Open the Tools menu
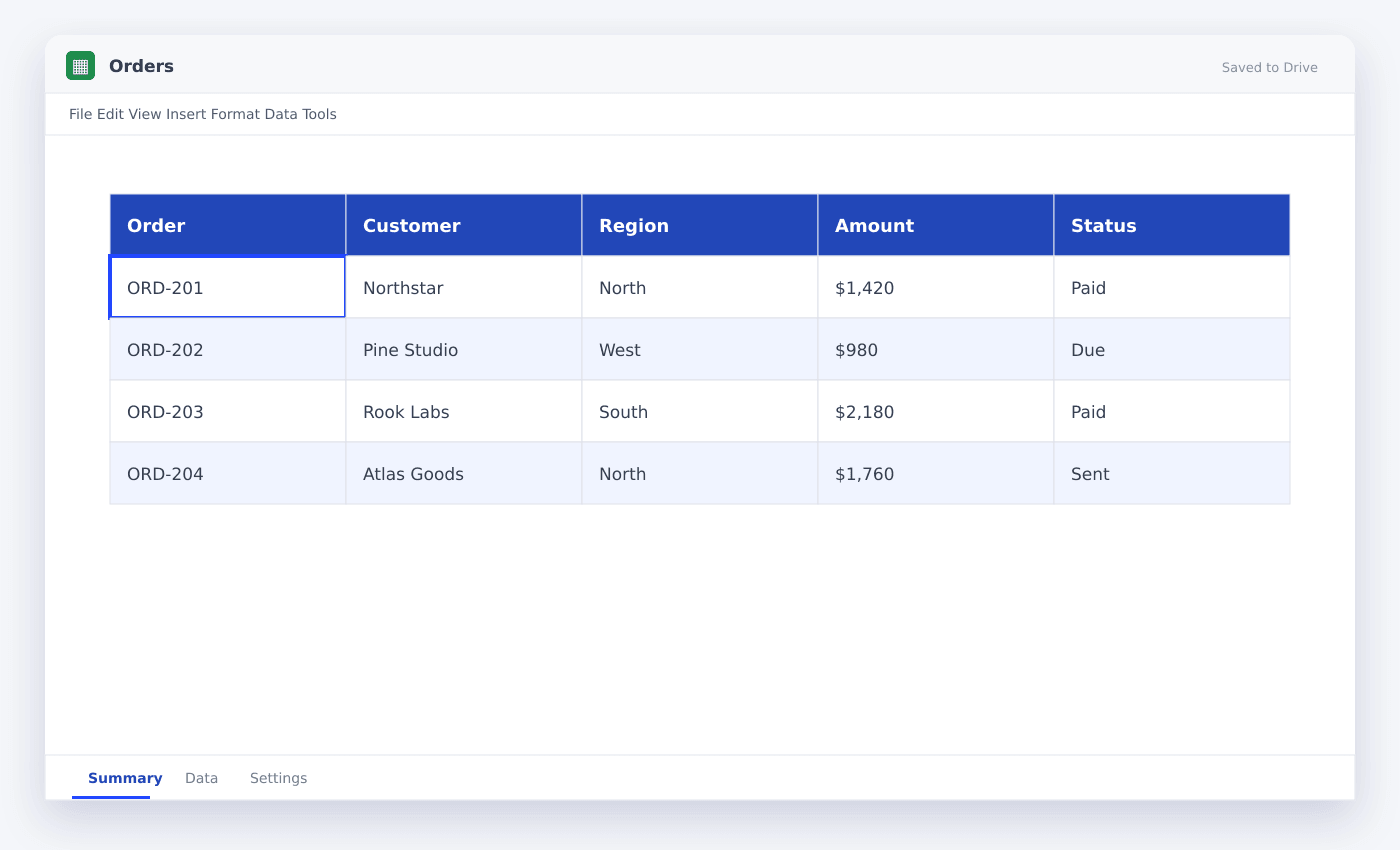Viewport: 1400px width, 850px height. (320, 114)
